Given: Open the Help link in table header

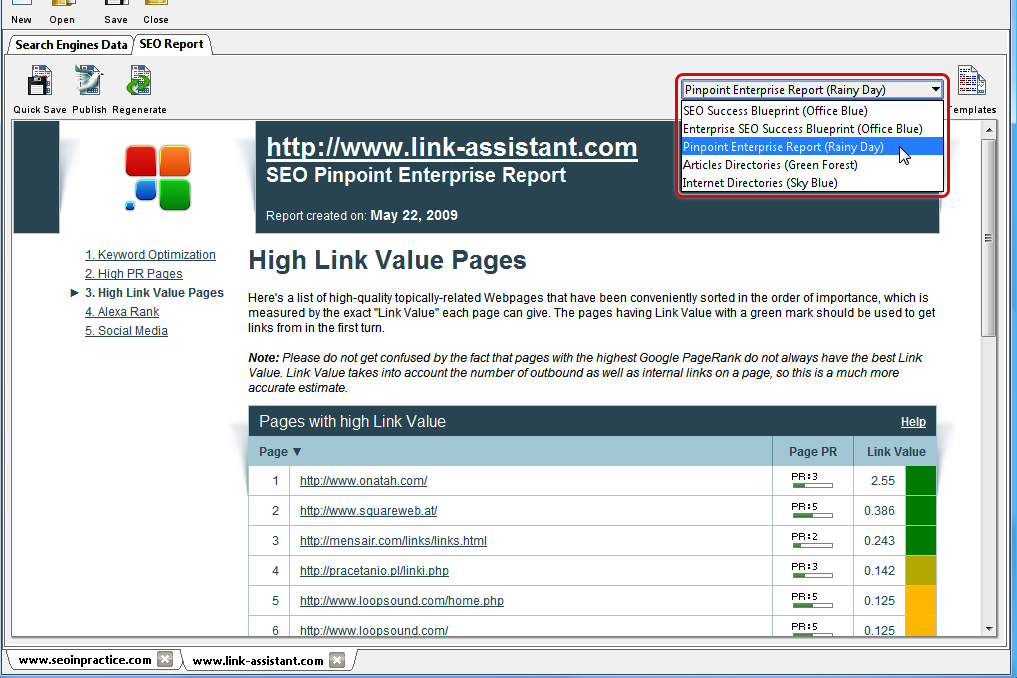Looking at the screenshot, I should (x=913, y=422).
